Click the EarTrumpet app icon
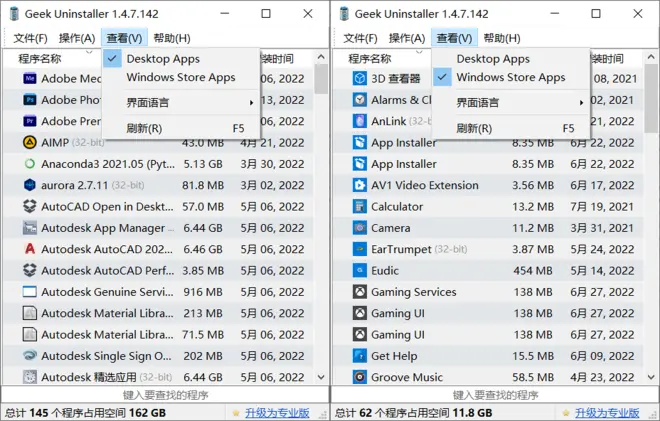Image resolution: width=660 pixels, height=421 pixels. coord(359,249)
